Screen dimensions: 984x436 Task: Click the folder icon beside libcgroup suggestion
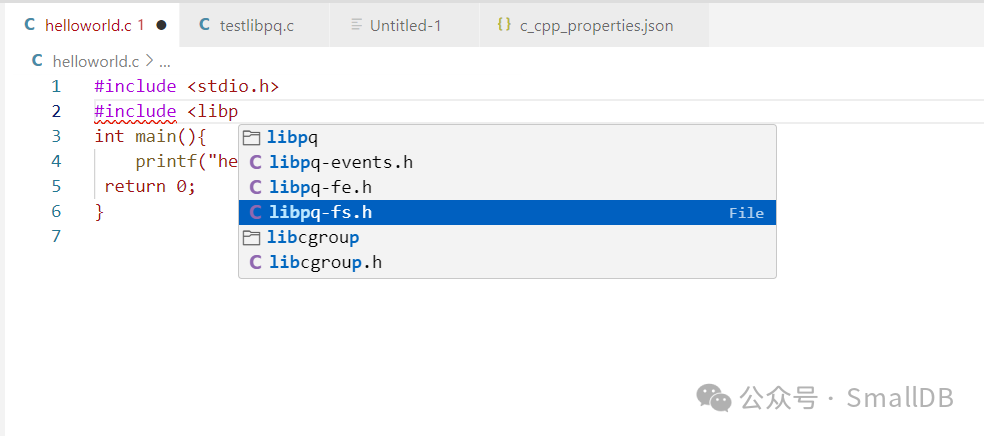tap(252, 238)
